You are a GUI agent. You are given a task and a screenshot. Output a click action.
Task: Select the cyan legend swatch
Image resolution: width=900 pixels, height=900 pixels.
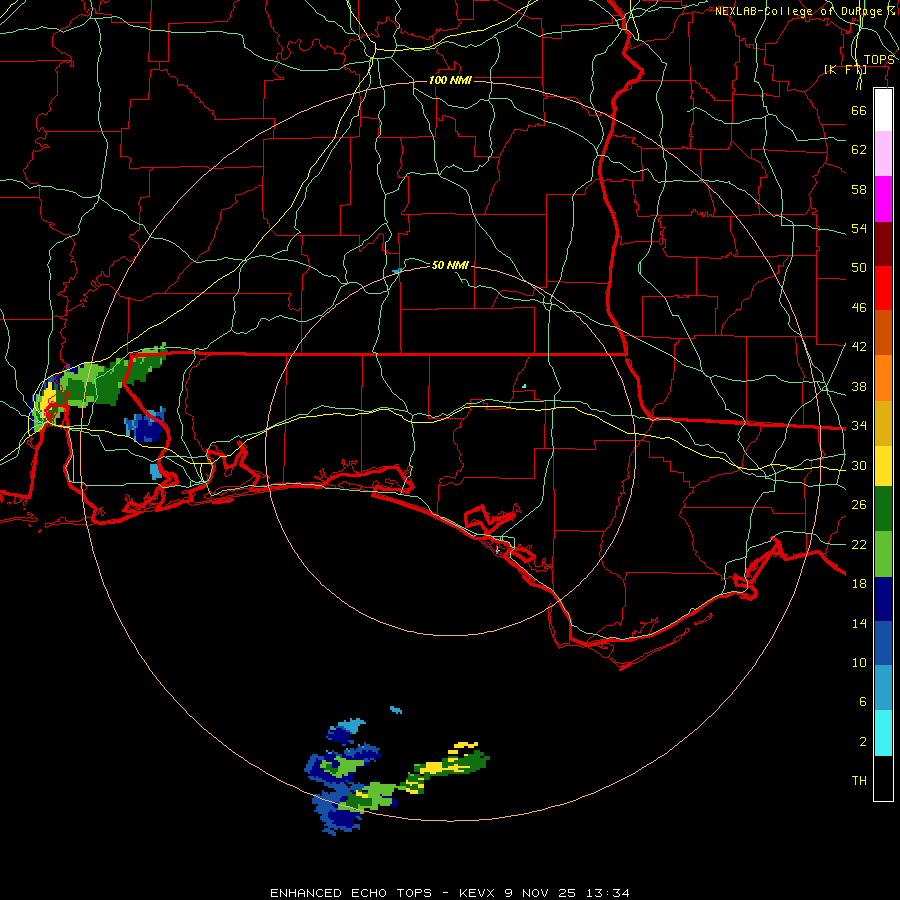883,733
